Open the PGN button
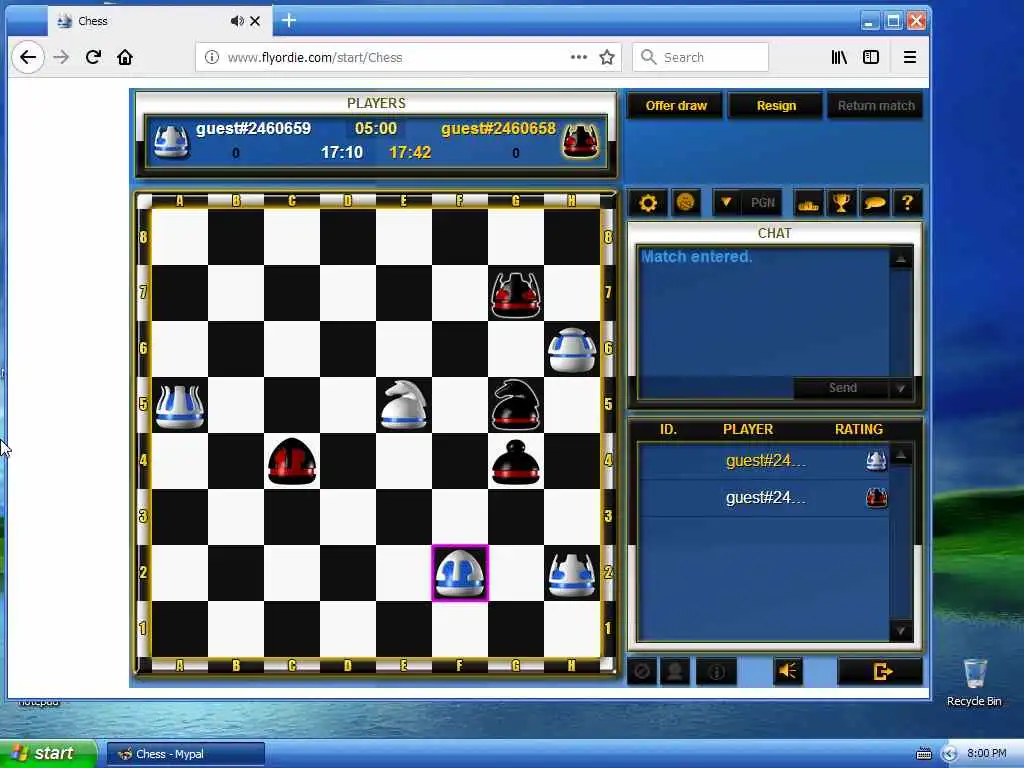Screen dimensions: 1024x768 tap(762, 203)
